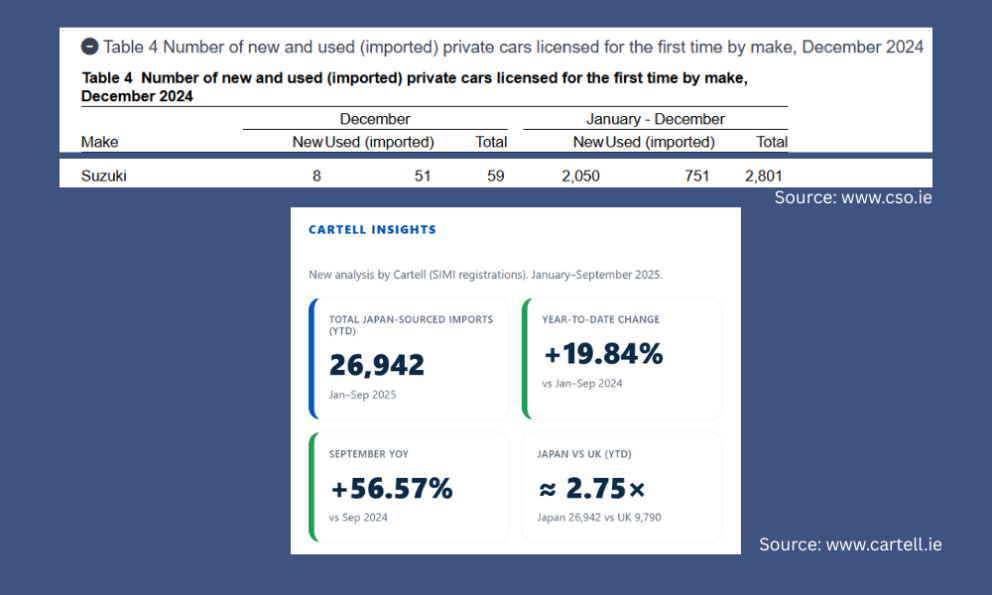The image size is (992, 595).
Task: Click Suzuki's December new cars value 8
Action: [316, 176]
